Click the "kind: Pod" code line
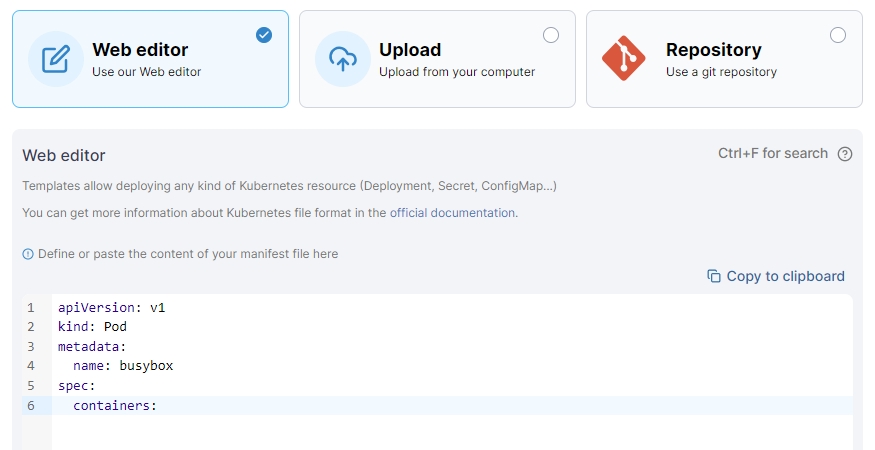This screenshot has height=450, width=875. [x=92, y=327]
